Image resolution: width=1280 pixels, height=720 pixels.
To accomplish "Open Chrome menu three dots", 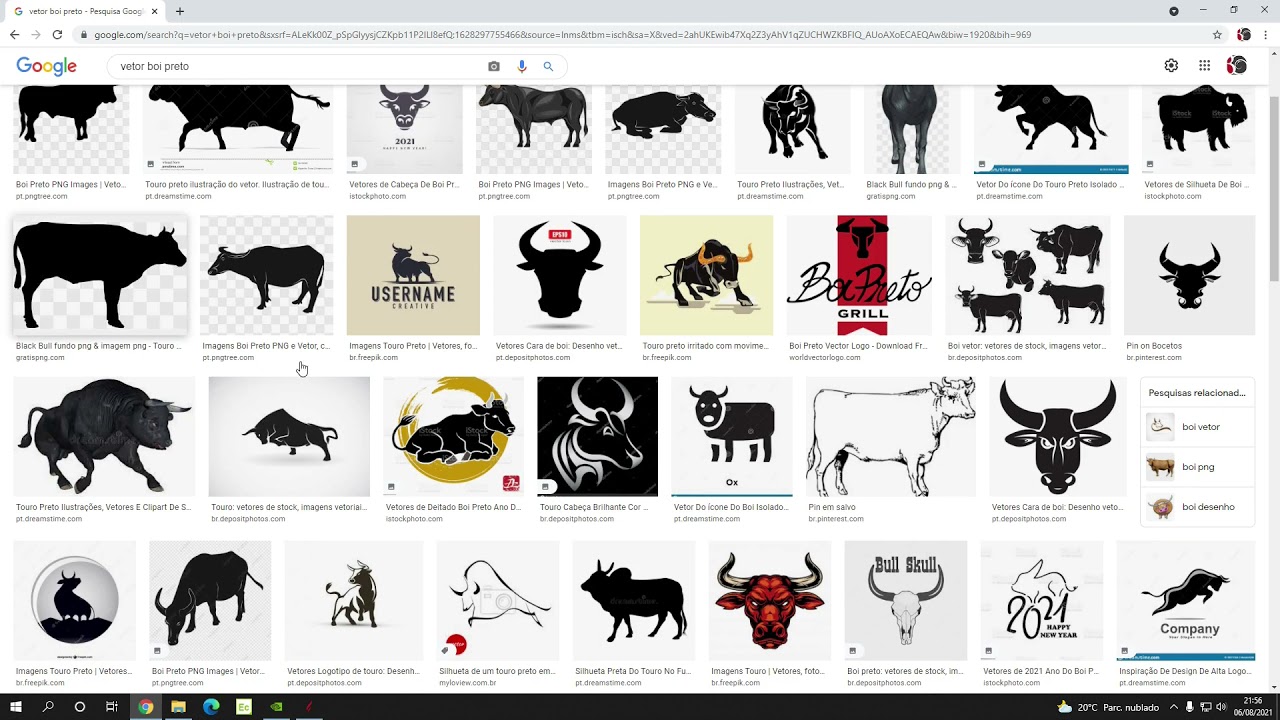I will point(1266,34).
